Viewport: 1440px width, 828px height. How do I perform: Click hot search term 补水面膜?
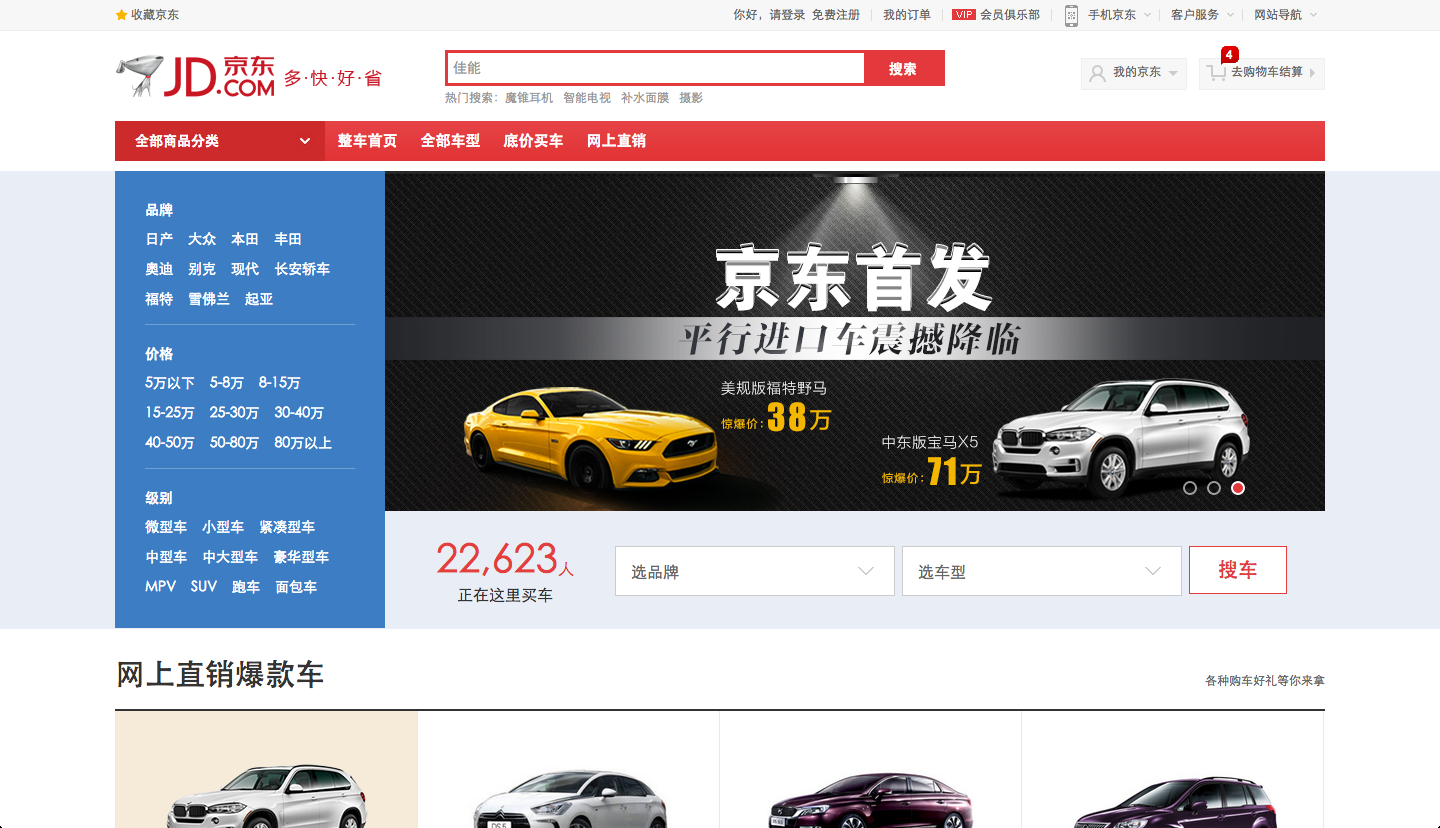(645, 98)
